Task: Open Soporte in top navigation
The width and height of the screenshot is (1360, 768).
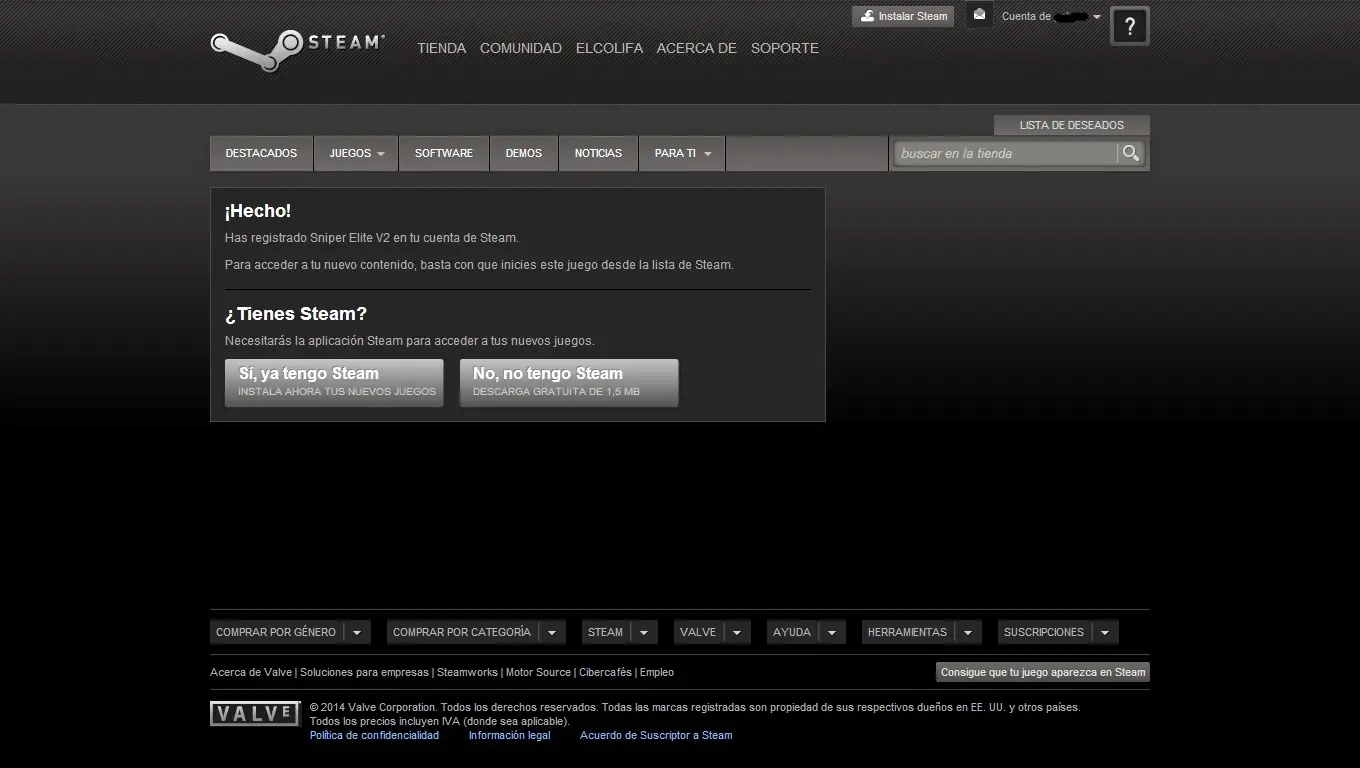Action: click(x=785, y=48)
